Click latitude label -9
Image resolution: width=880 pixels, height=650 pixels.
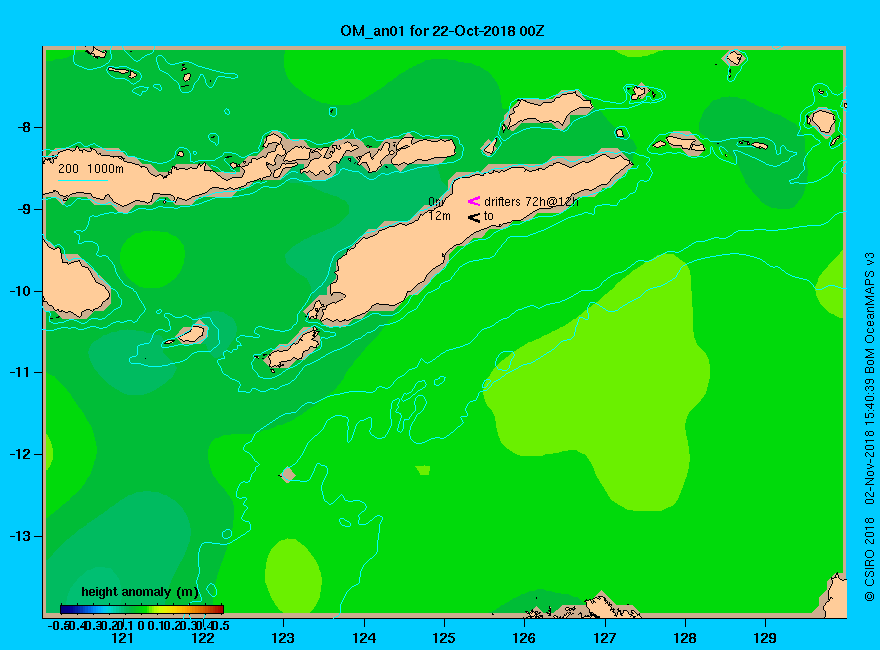point(24,209)
